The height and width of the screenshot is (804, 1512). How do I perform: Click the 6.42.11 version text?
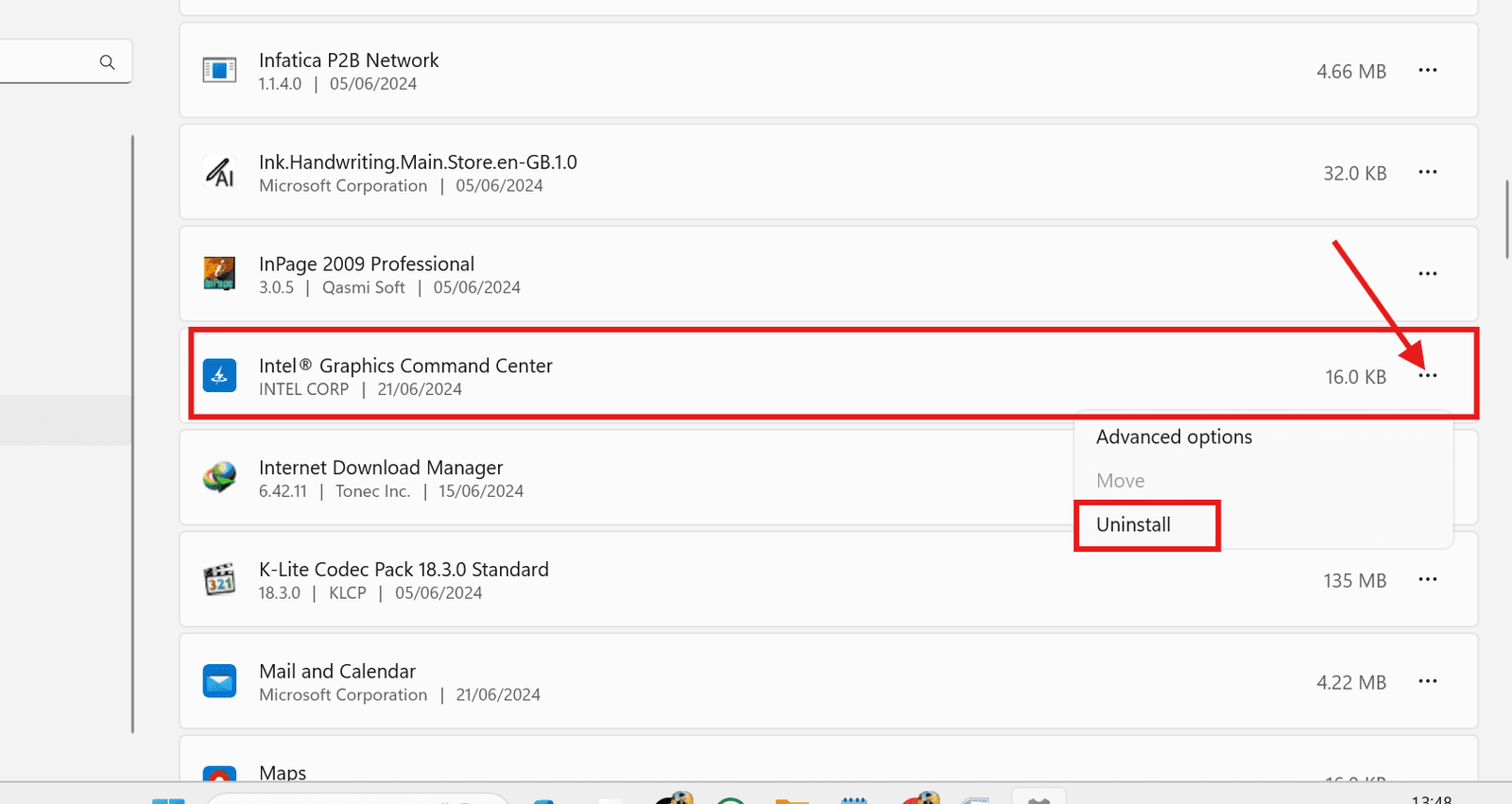click(283, 491)
